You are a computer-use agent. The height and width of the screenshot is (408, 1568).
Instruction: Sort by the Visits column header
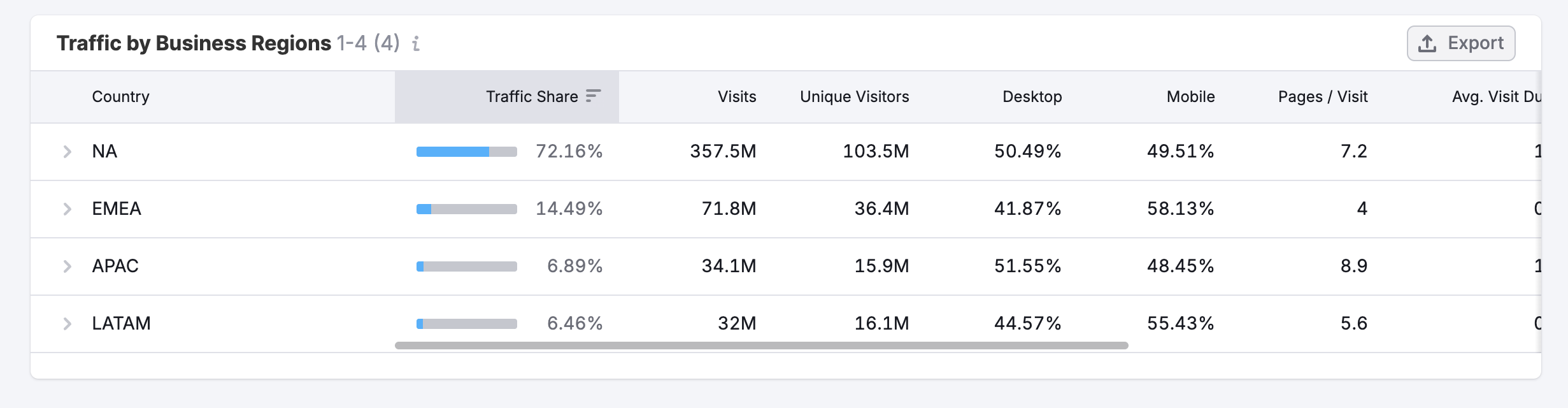[x=736, y=97]
